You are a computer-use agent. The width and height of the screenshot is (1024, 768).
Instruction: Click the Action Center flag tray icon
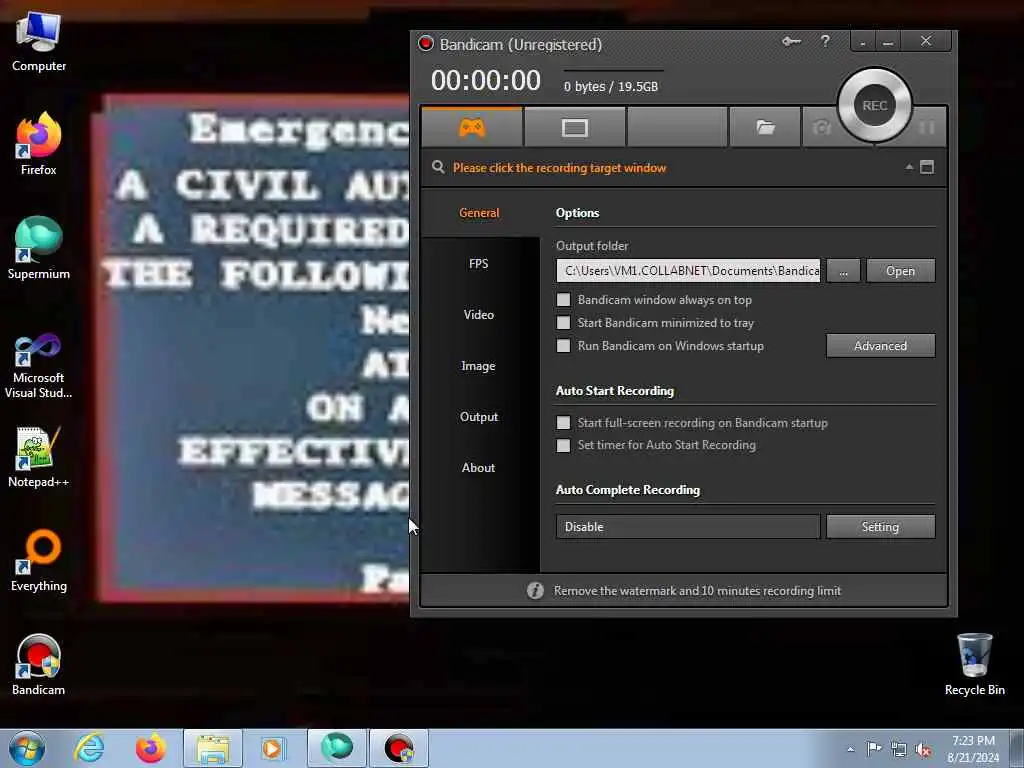tap(874, 749)
